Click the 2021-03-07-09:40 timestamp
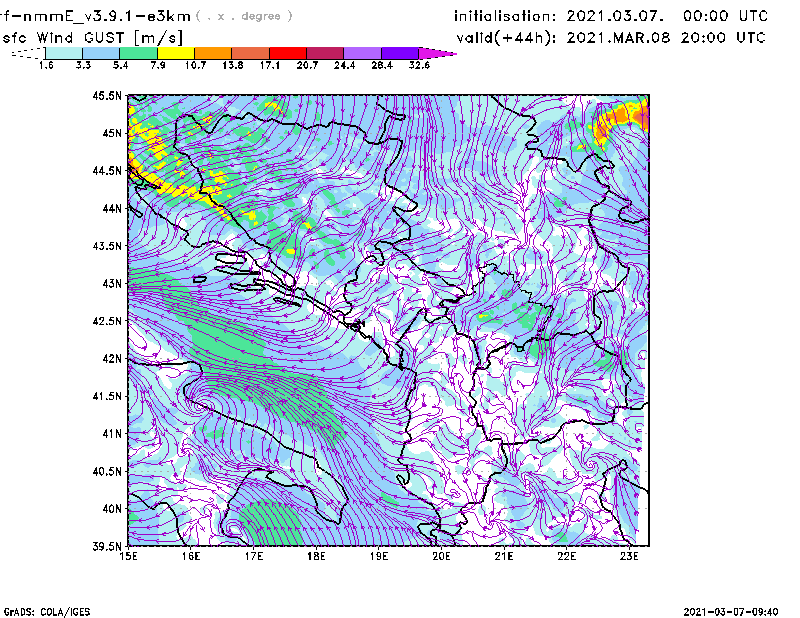Screen dimensions: 800x618 [731, 612]
